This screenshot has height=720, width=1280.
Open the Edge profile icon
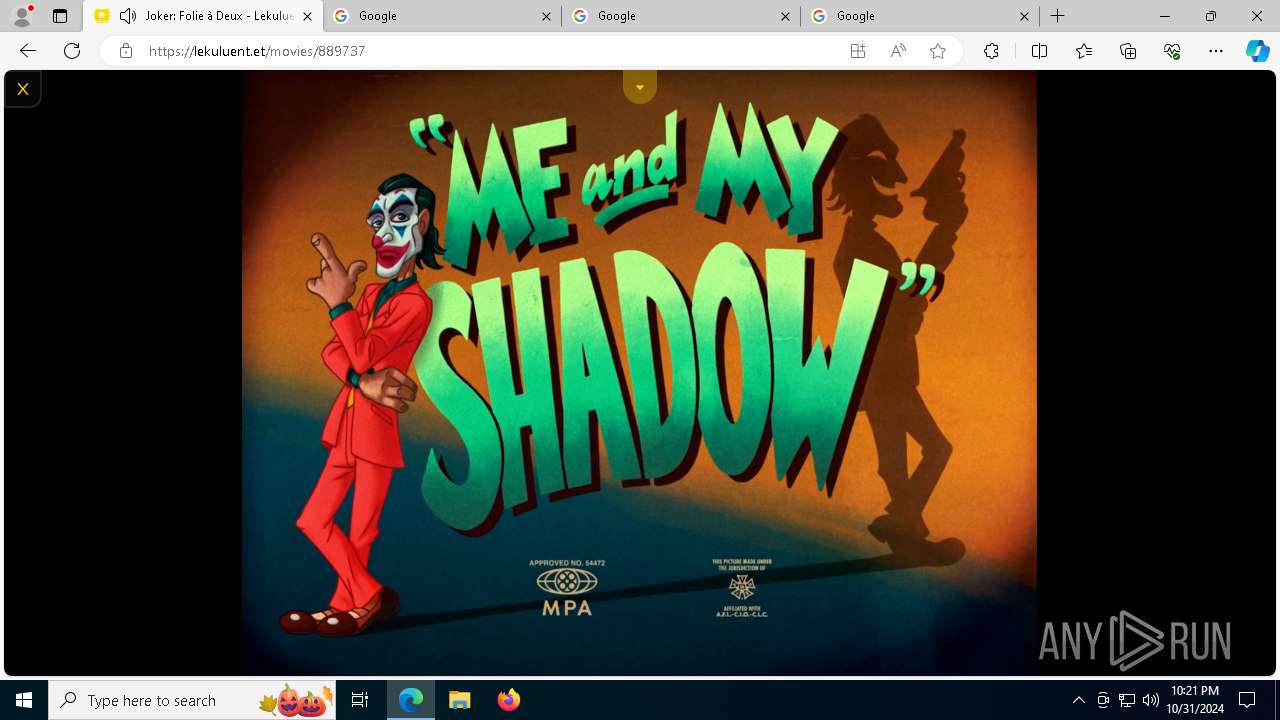click(x=21, y=16)
